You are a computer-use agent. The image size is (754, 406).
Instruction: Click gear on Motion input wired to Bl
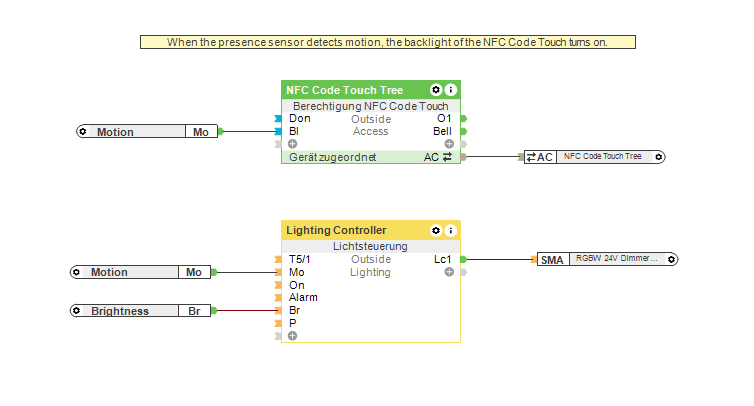[84, 132]
